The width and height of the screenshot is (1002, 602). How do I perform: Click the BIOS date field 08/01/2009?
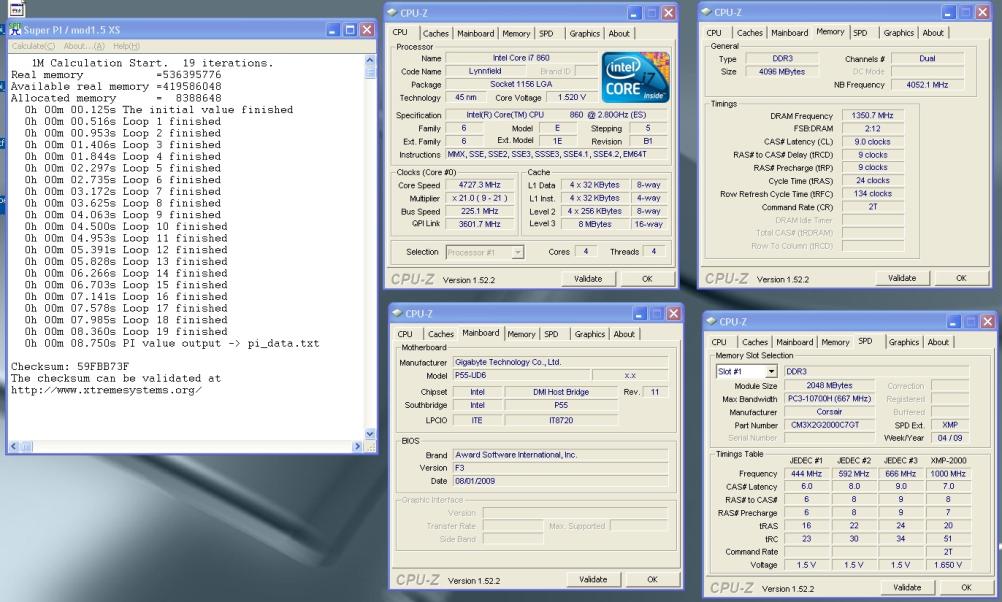tap(560, 481)
